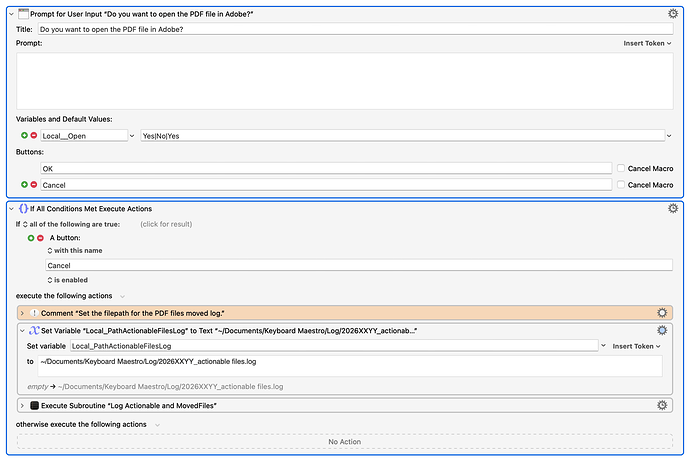The width and height of the screenshot is (690, 462).
Task: Collapse the Set Variable action disclosure triangle
Action: (x=23, y=330)
